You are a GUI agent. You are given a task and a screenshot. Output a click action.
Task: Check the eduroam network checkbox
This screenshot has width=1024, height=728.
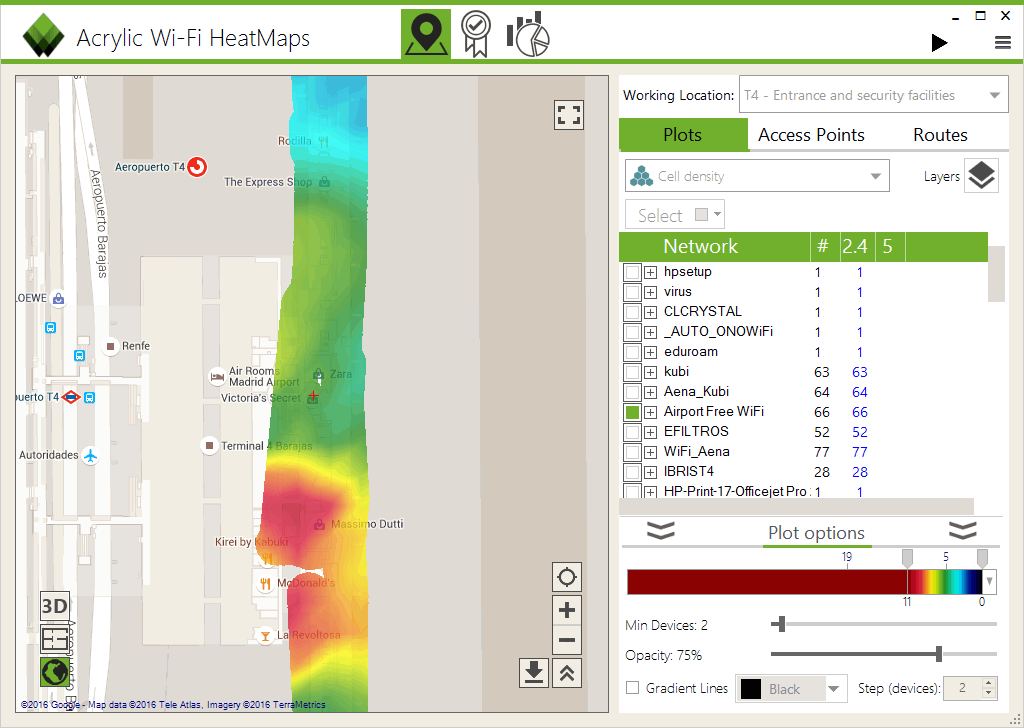tap(632, 352)
